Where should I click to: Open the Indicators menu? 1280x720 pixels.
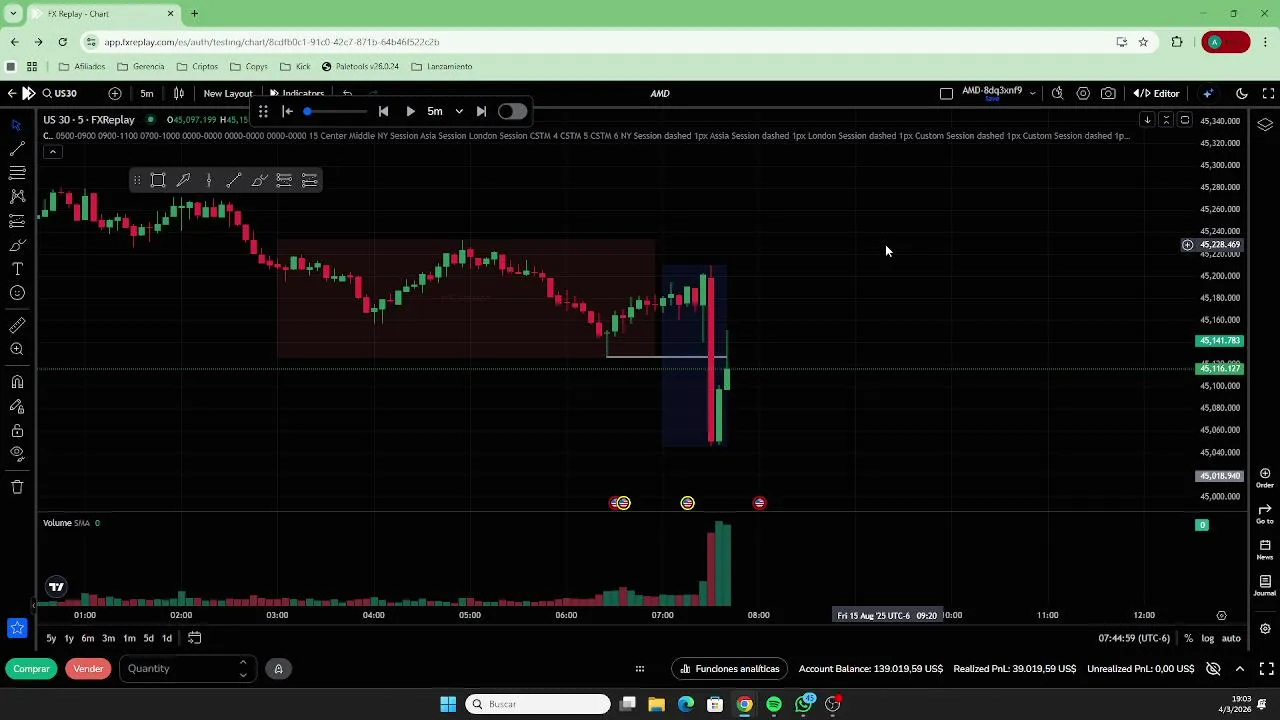click(297, 93)
